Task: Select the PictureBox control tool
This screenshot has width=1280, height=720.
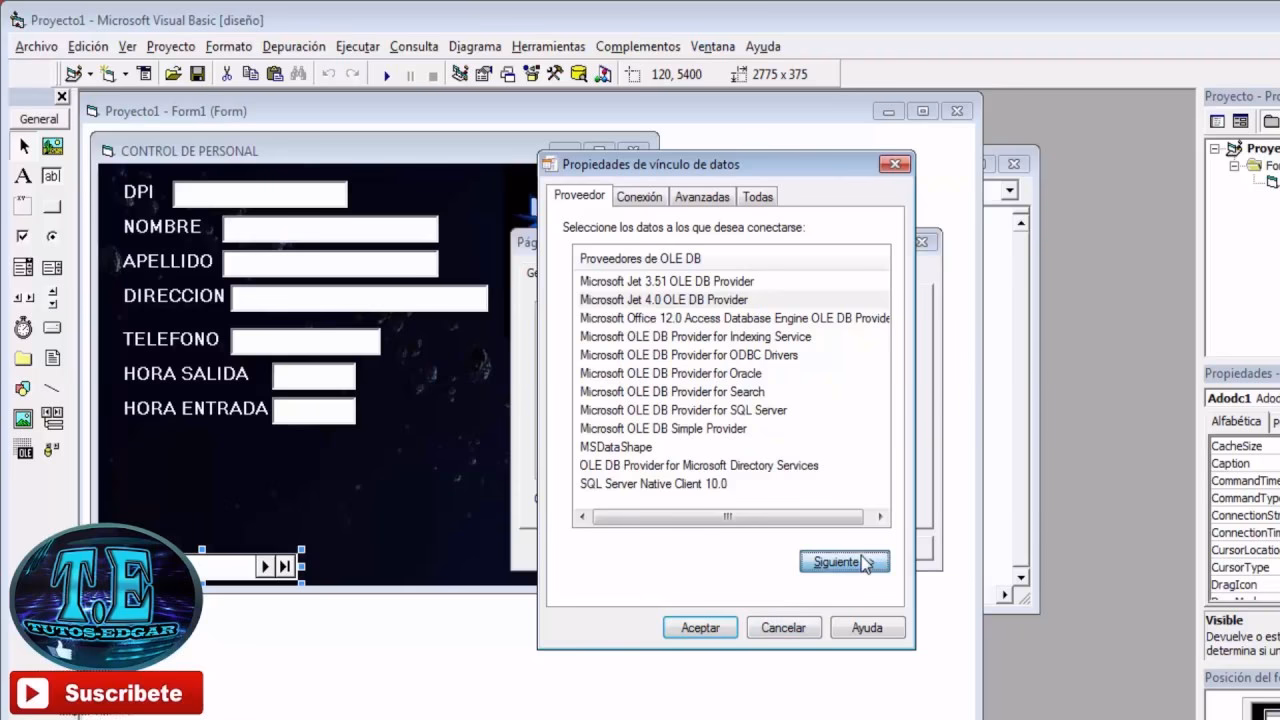Action: point(52,147)
